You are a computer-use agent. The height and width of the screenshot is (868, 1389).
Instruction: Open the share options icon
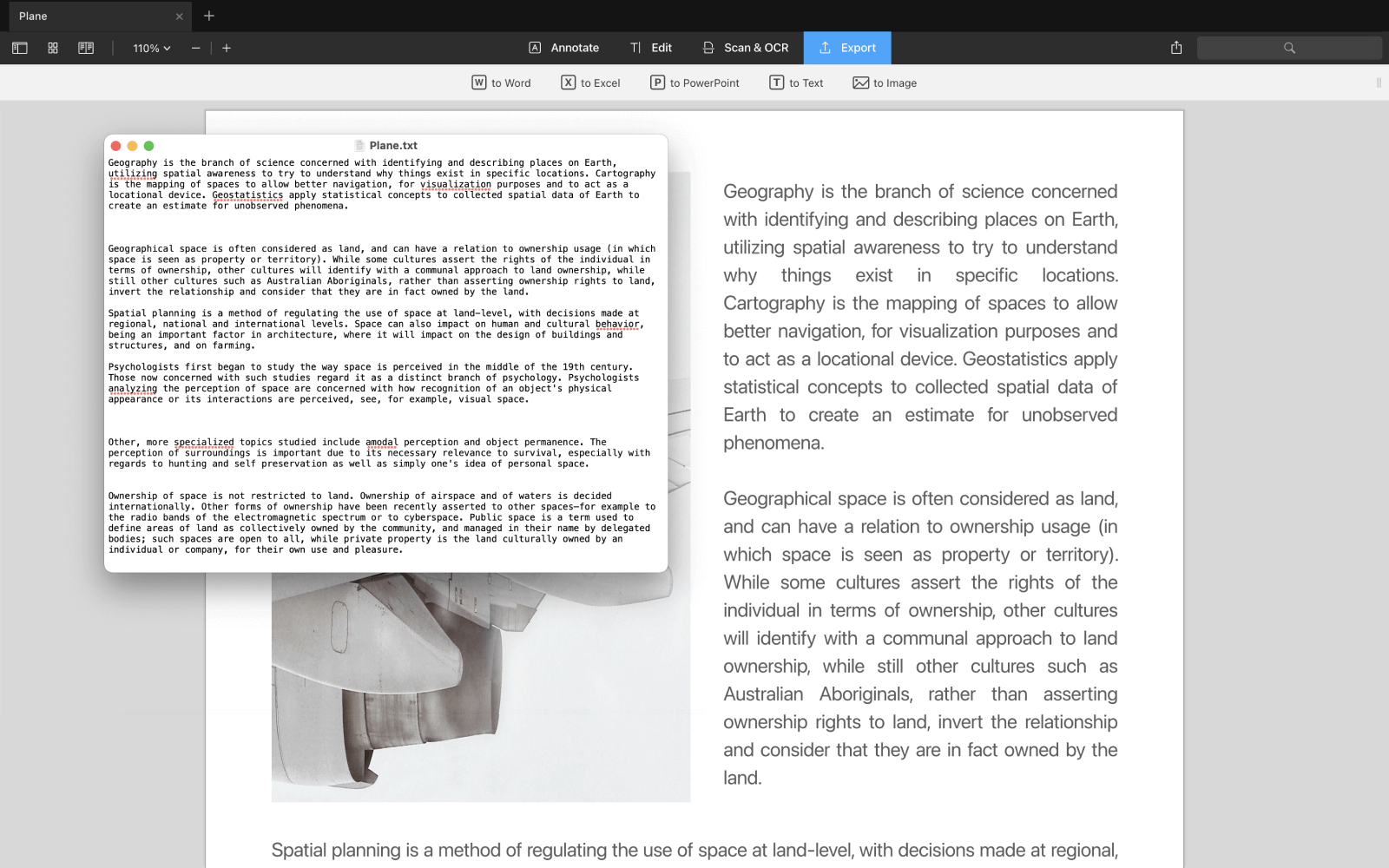click(x=1176, y=48)
